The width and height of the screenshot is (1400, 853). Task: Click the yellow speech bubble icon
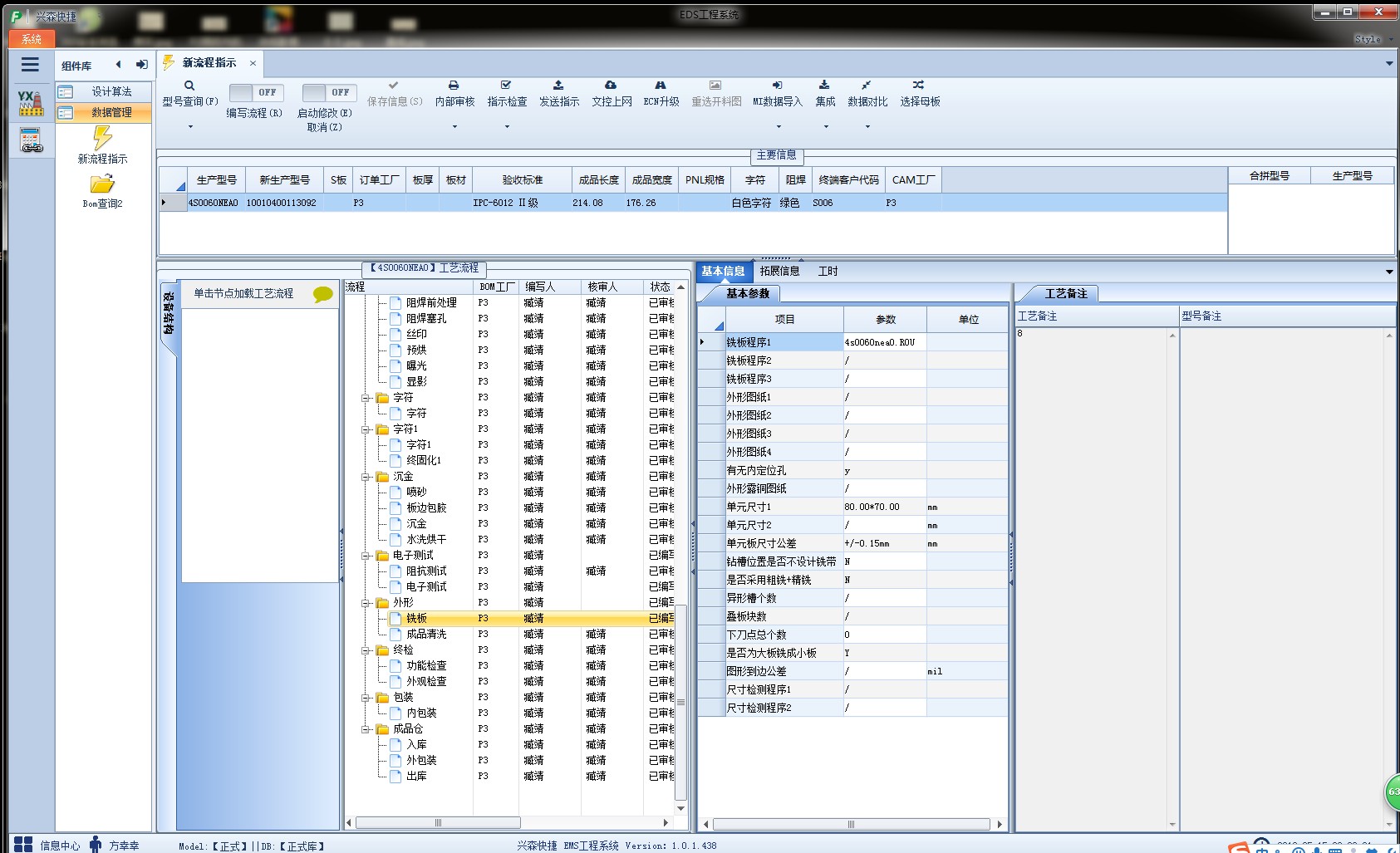323,294
